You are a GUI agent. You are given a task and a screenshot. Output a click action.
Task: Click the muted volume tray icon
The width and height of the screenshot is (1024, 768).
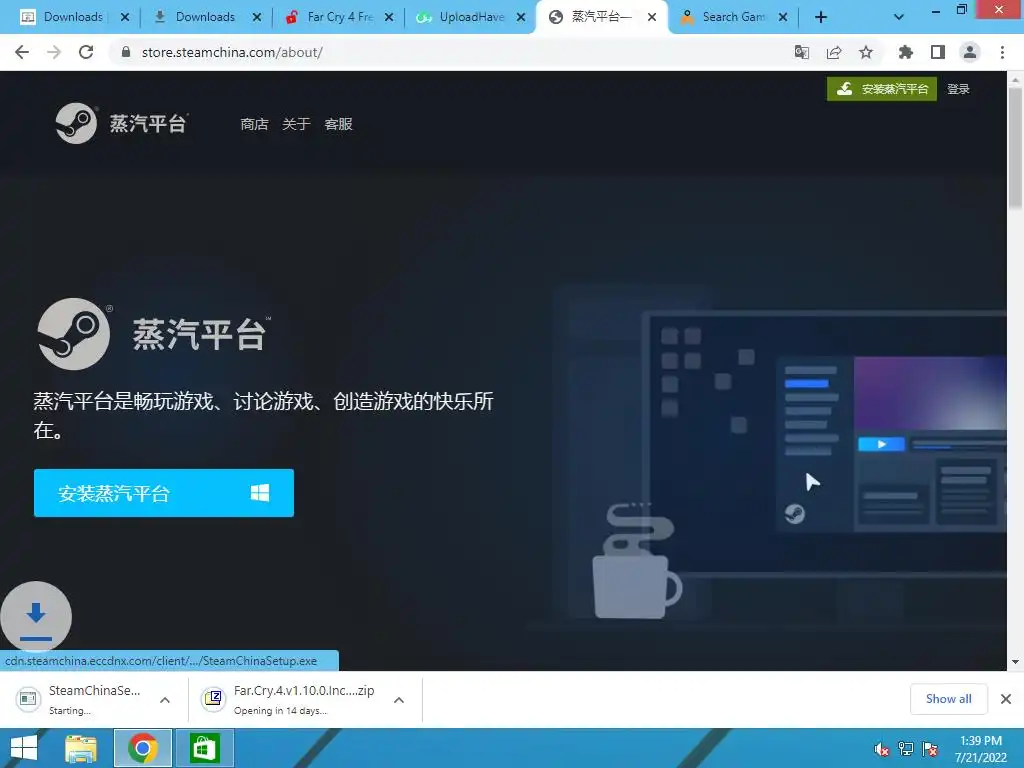click(x=882, y=749)
